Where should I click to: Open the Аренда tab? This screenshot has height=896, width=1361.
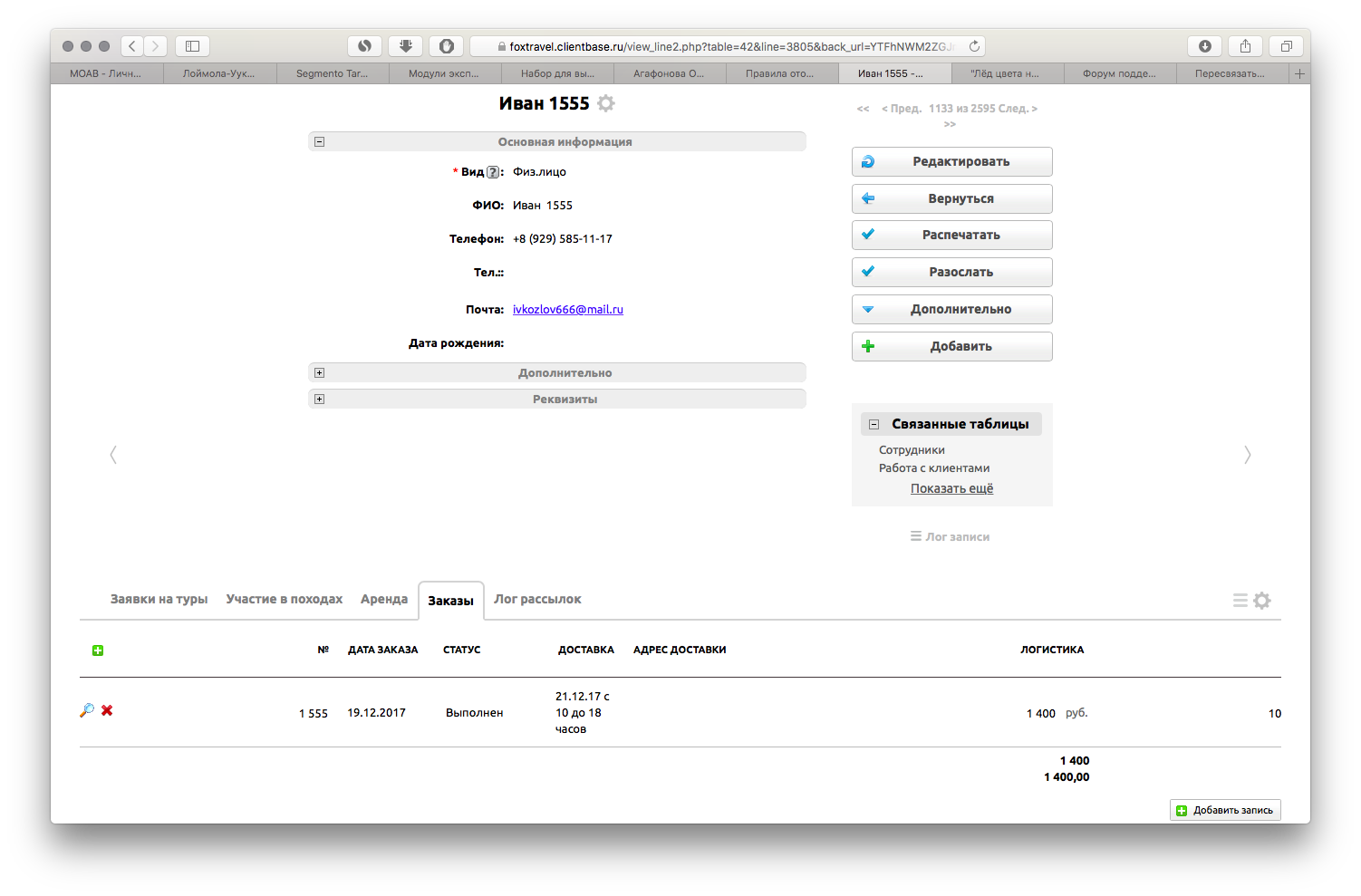click(384, 599)
